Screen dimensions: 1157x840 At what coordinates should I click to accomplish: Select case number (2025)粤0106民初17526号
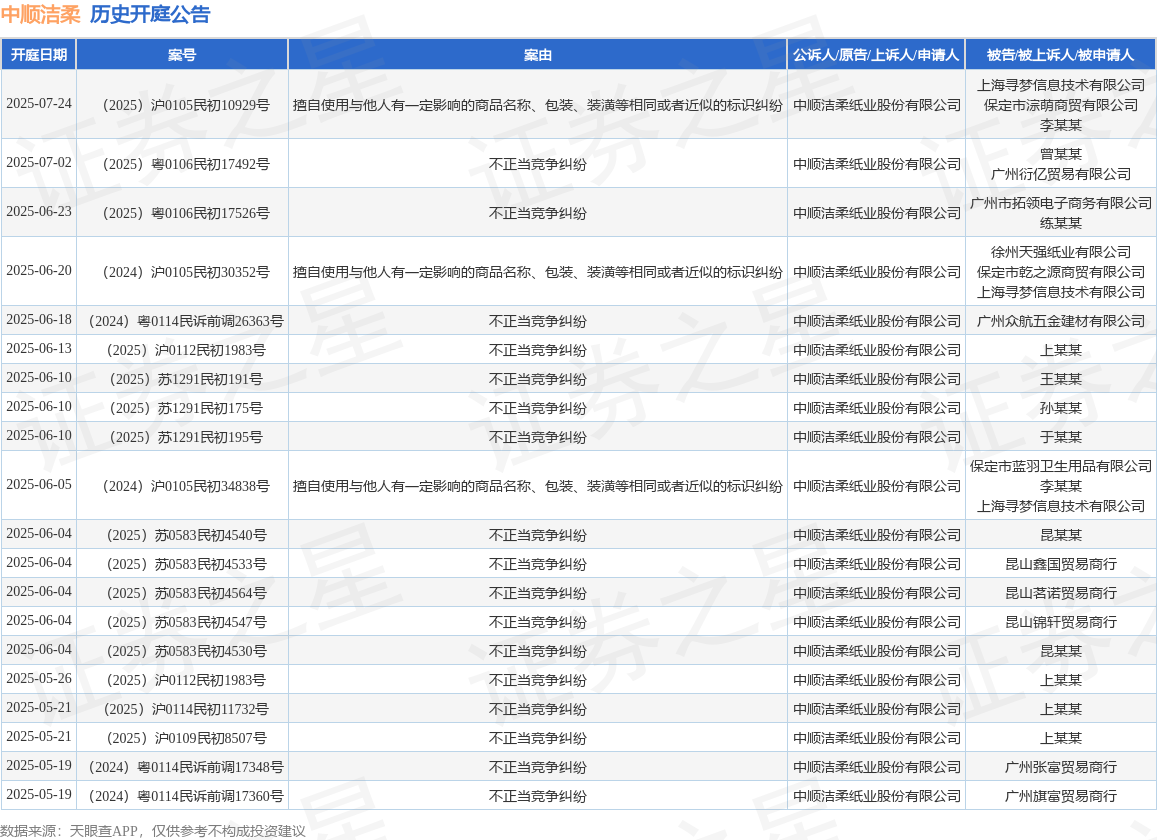coord(182,213)
